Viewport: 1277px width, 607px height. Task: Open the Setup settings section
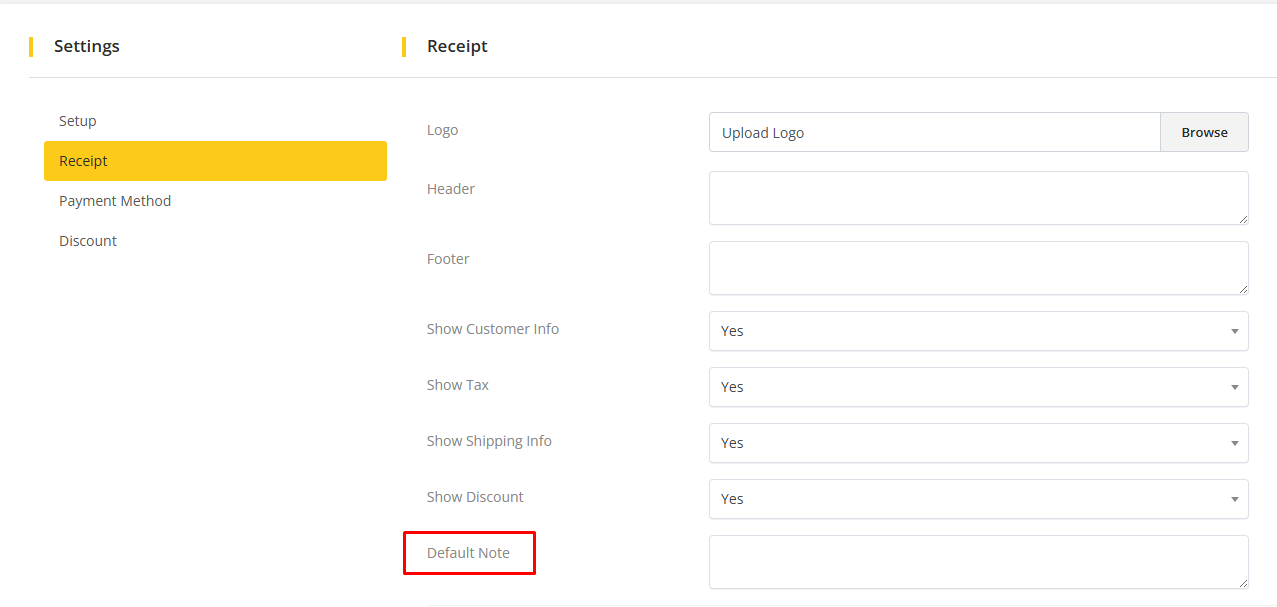(x=78, y=121)
